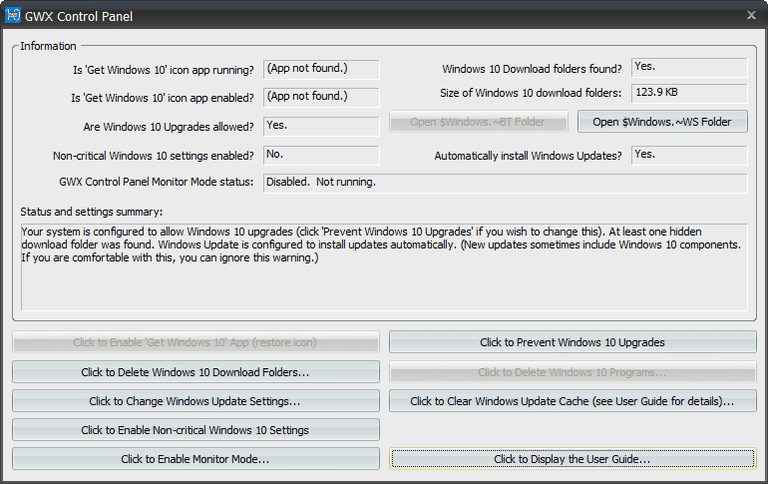The height and width of the screenshot is (484, 768).
Task: Click the Status and settings summary text box
Action: click(x=384, y=267)
